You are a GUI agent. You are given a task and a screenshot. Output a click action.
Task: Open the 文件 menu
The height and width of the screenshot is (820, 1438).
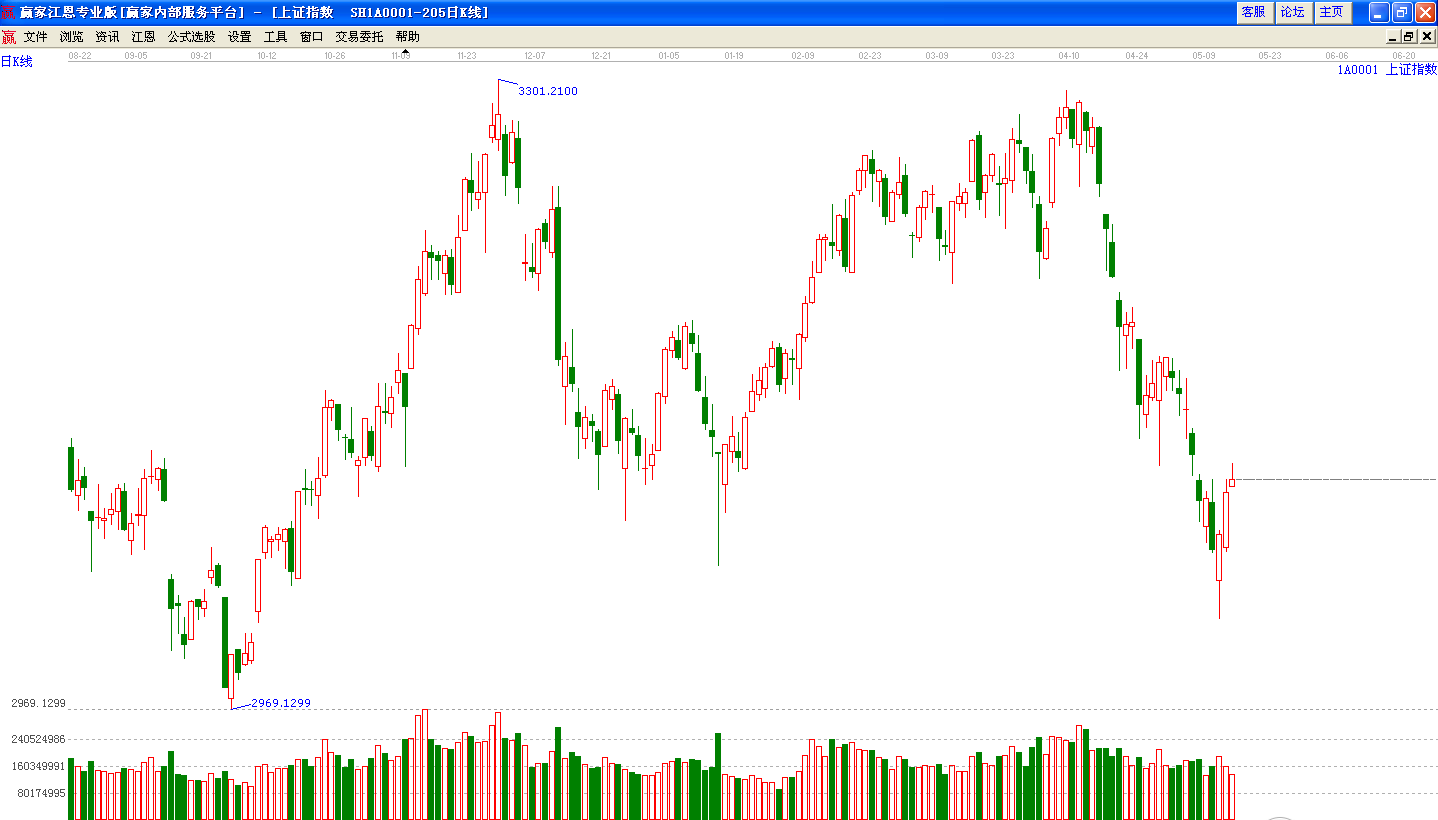[36, 37]
